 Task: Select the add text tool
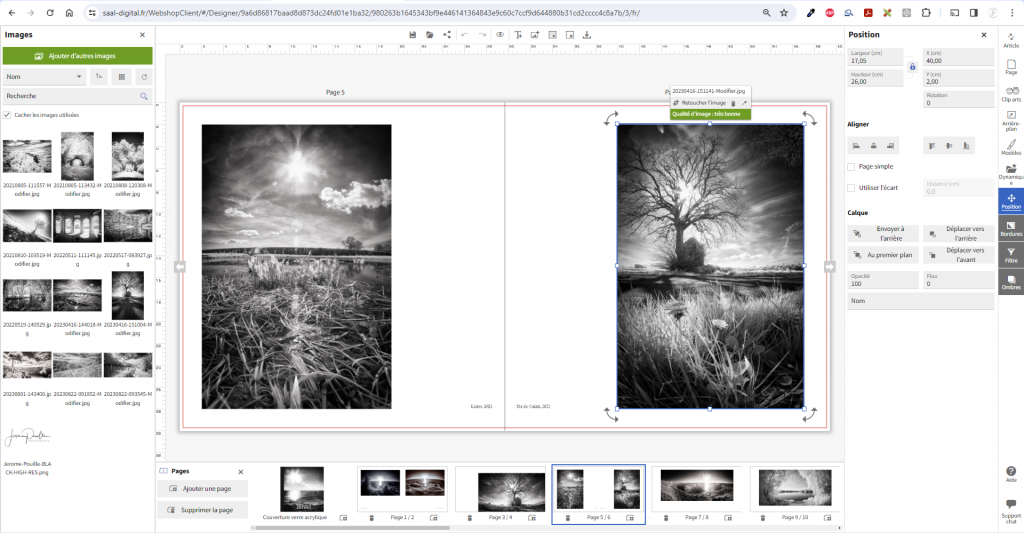518,34
